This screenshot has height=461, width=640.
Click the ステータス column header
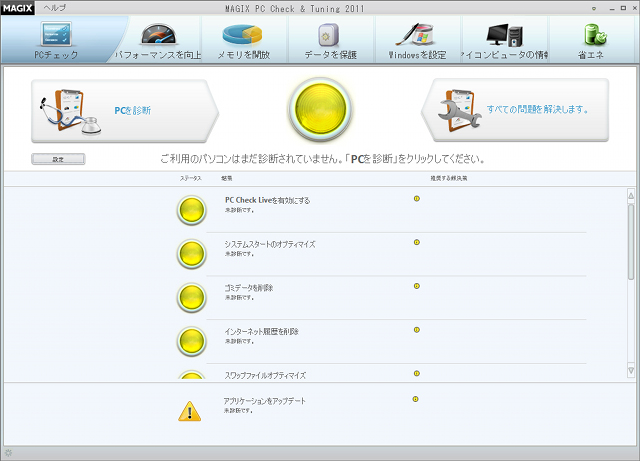click(x=191, y=178)
